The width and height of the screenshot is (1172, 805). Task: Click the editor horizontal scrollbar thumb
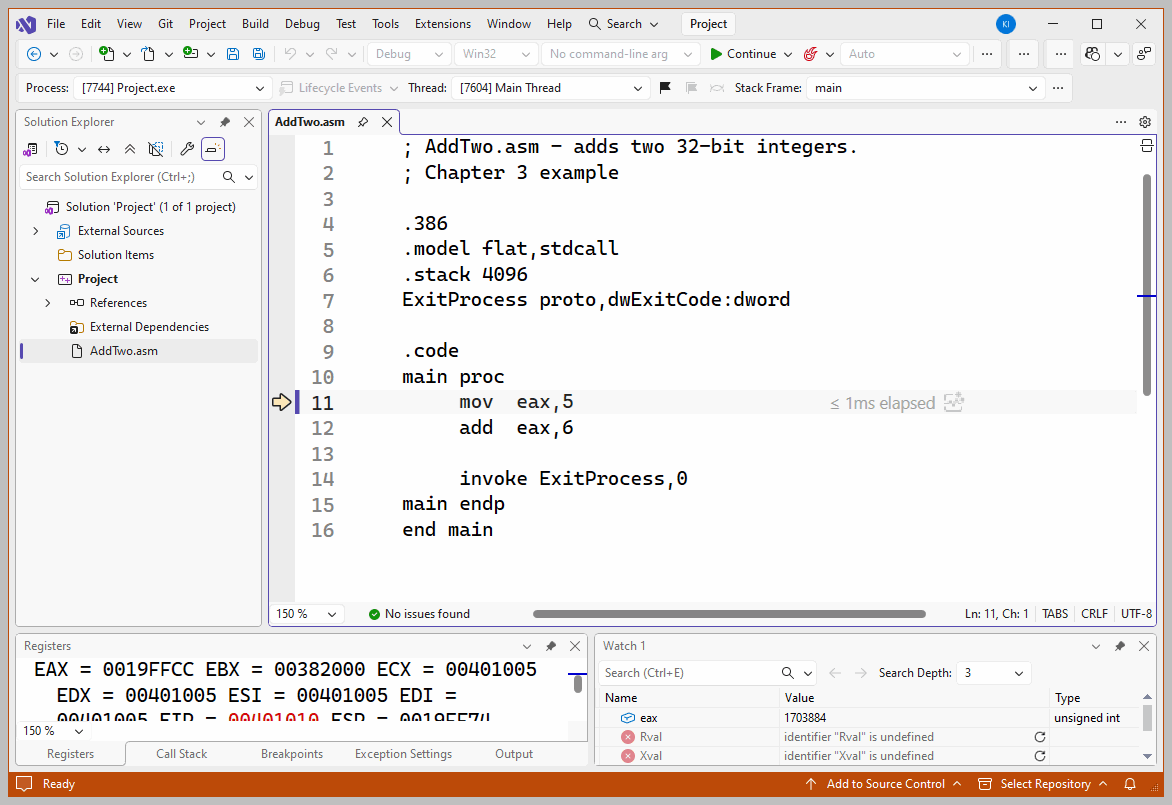(729, 614)
